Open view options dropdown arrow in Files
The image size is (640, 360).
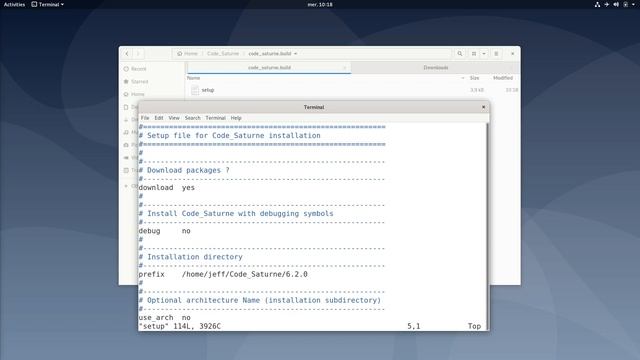tap(484, 53)
